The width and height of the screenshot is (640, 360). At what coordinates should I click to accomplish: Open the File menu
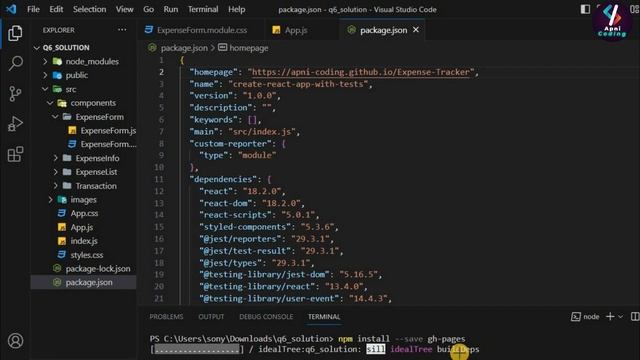click(x=33, y=9)
